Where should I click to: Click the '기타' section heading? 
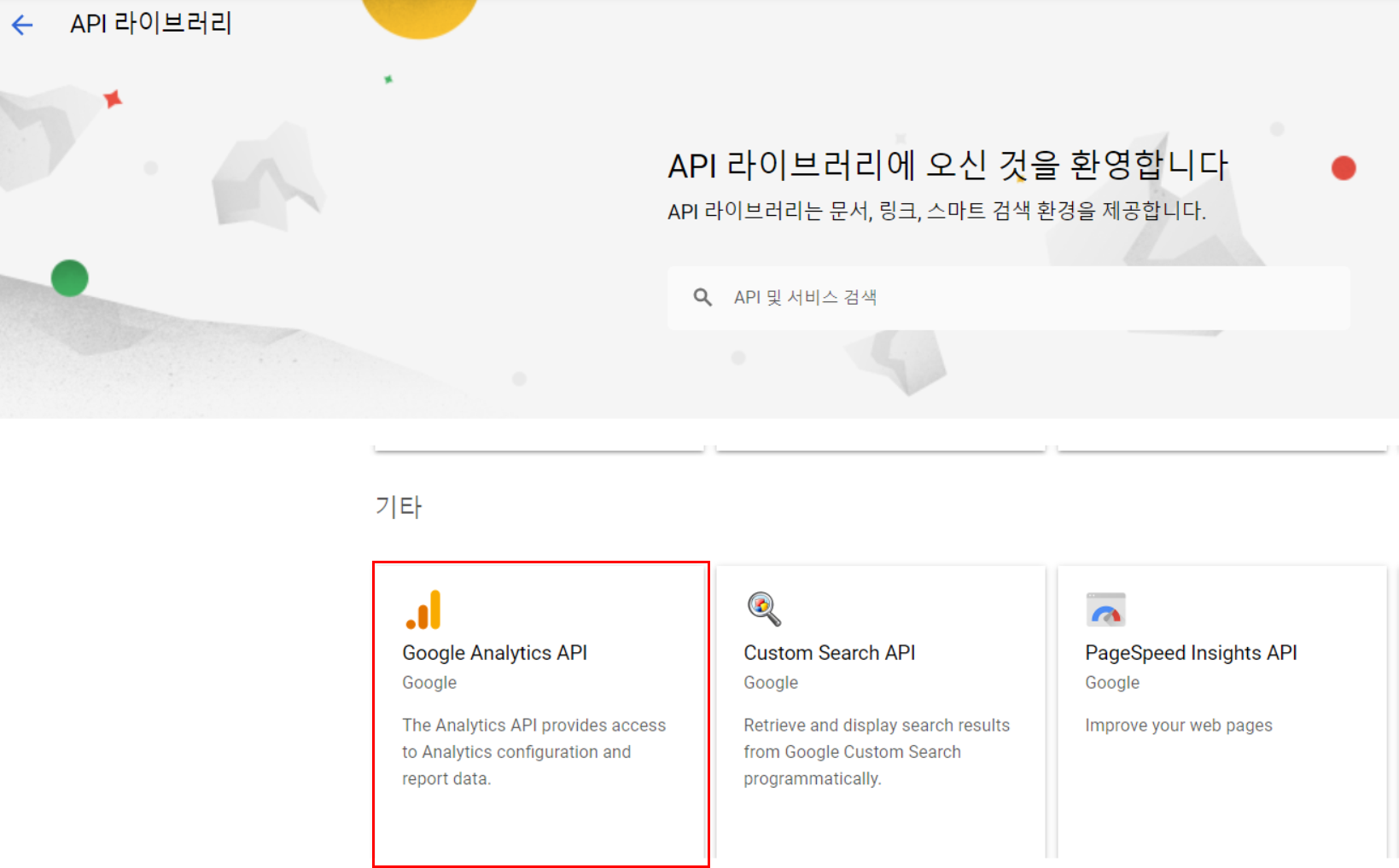coord(399,507)
